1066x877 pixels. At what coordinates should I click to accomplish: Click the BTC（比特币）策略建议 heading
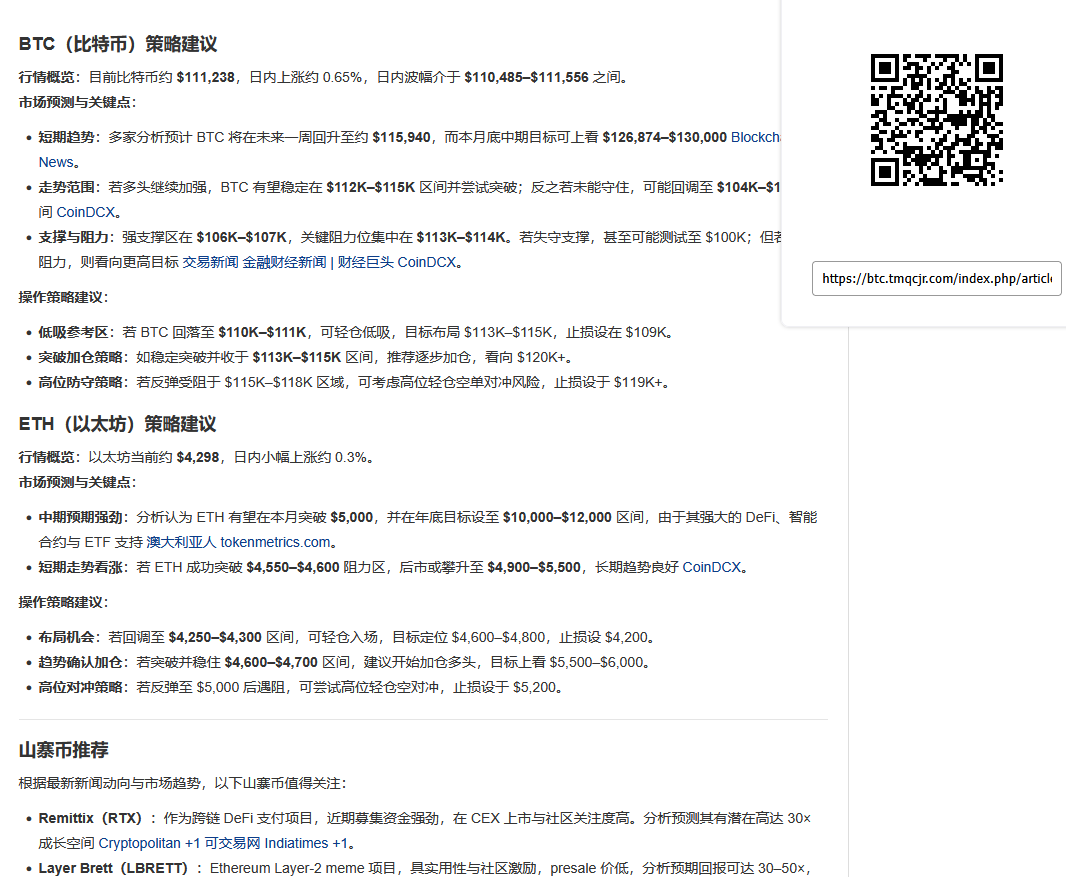click(118, 44)
